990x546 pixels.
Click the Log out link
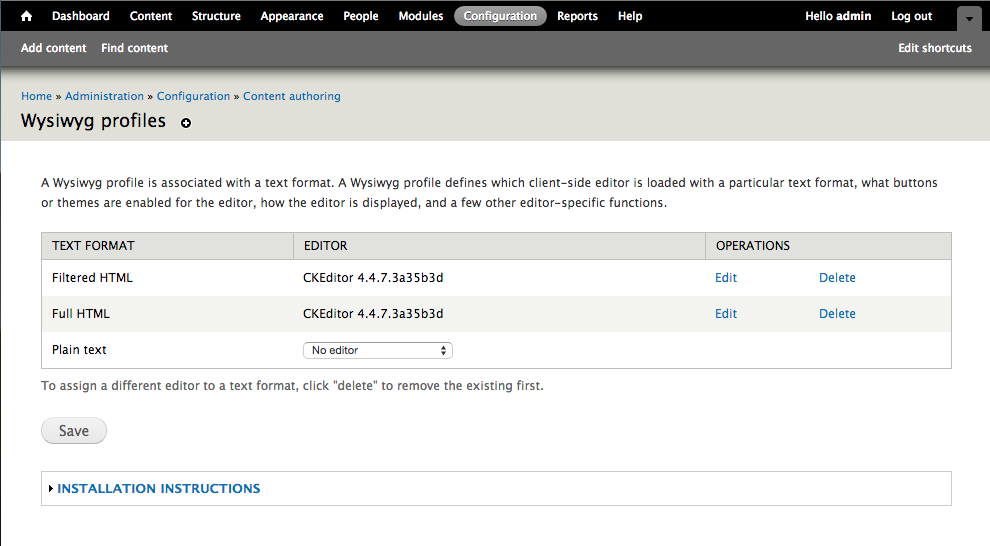click(911, 16)
